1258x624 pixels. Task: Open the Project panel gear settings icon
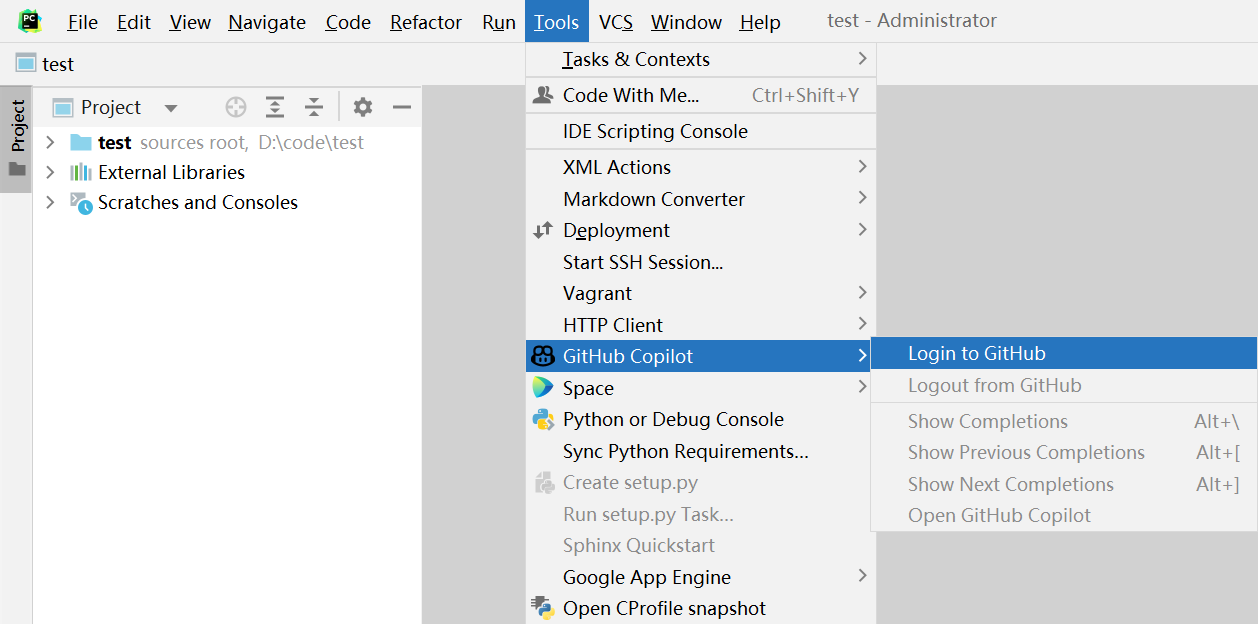(363, 107)
